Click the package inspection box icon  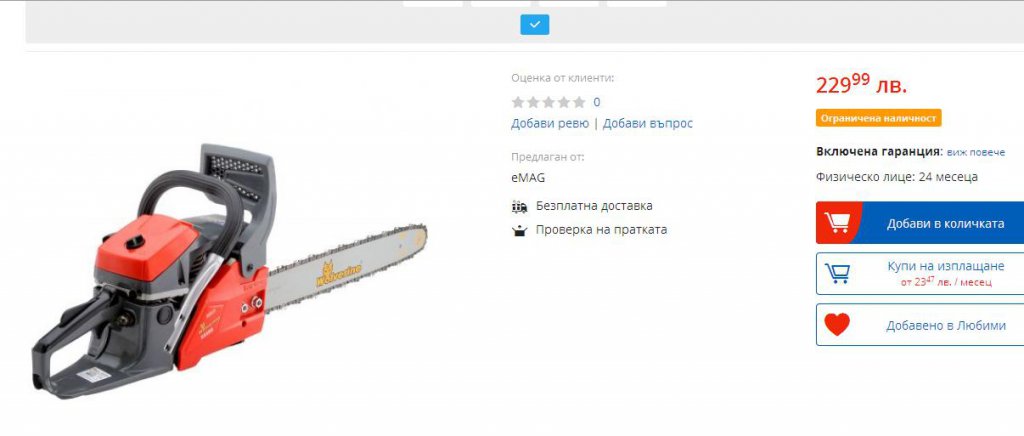click(519, 230)
